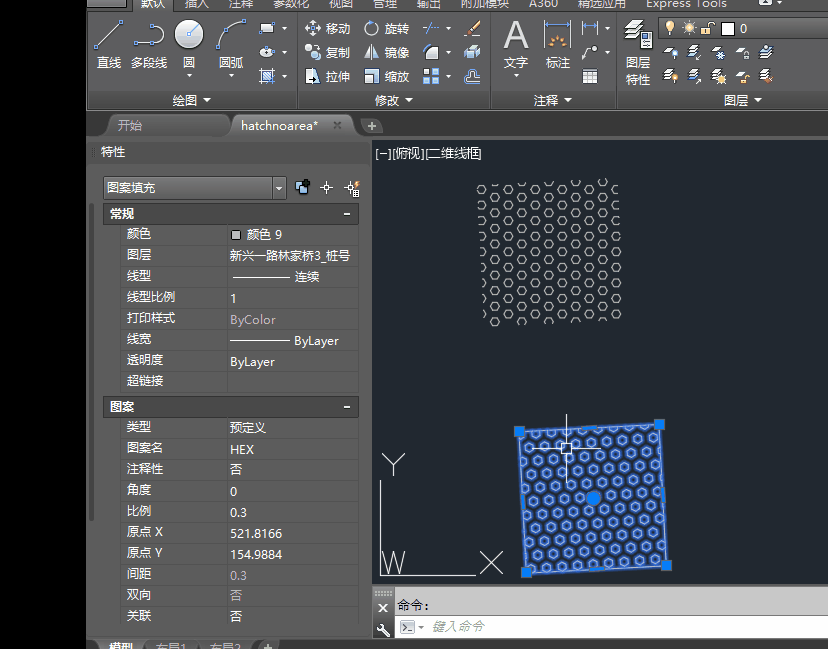
Task: Toggle layer on/off lightbulb in layer dropdown
Action: 671,29
